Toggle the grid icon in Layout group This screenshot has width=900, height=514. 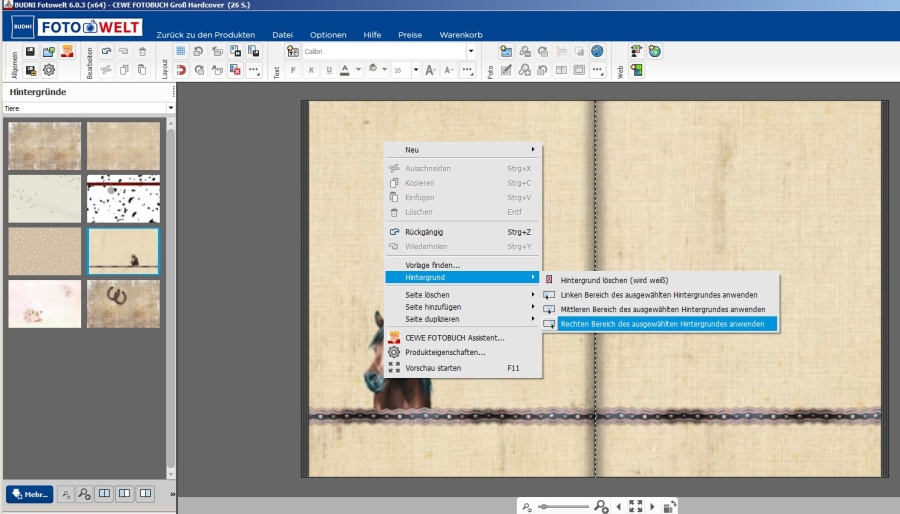[x=181, y=52]
